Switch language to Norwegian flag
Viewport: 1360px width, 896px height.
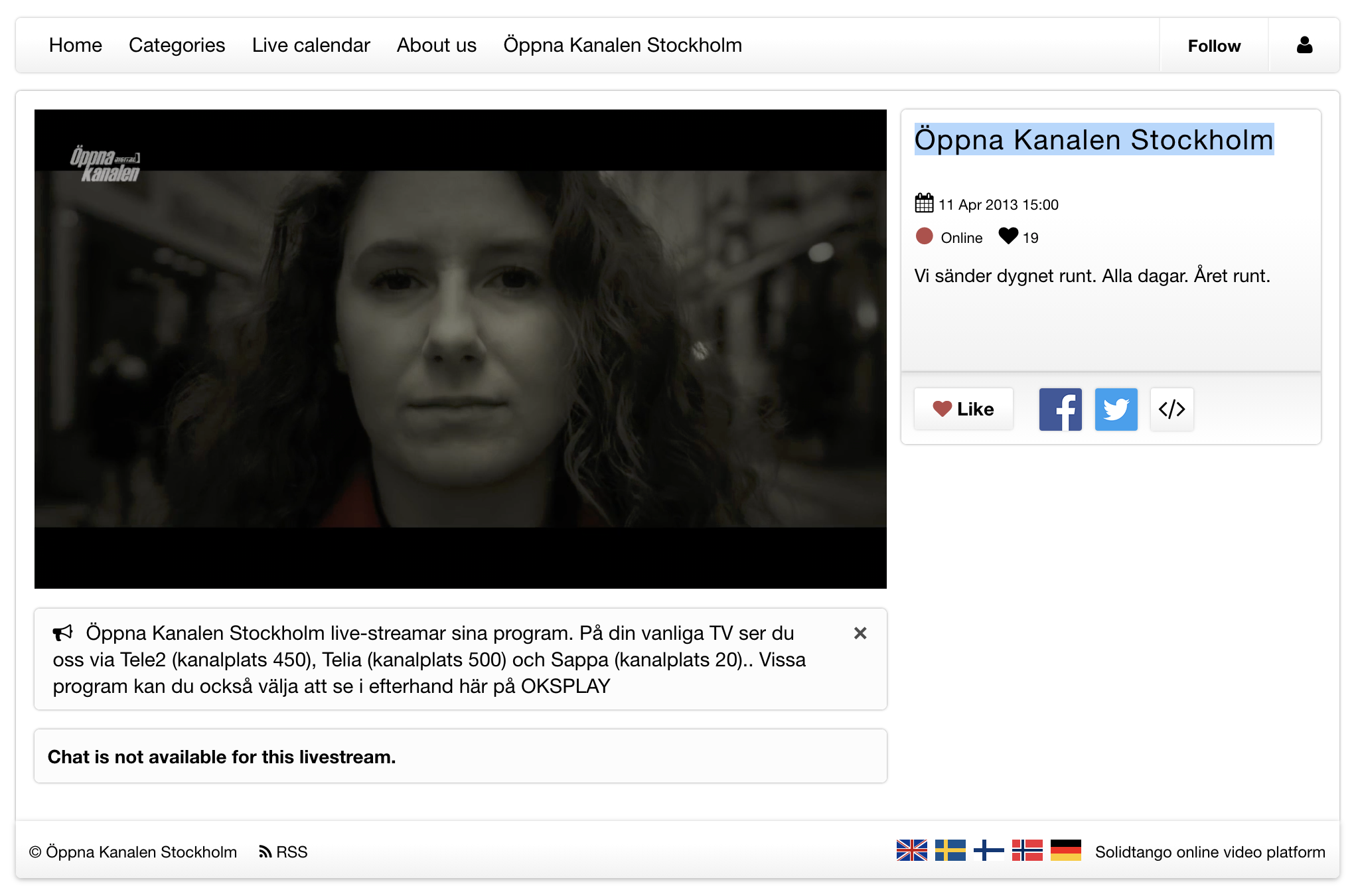[x=1027, y=850]
